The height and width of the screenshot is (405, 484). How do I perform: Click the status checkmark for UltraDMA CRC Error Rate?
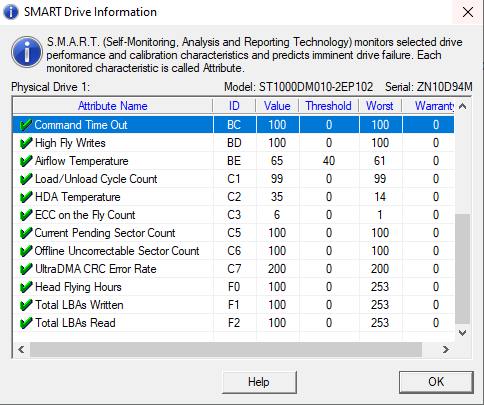pos(26,269)
